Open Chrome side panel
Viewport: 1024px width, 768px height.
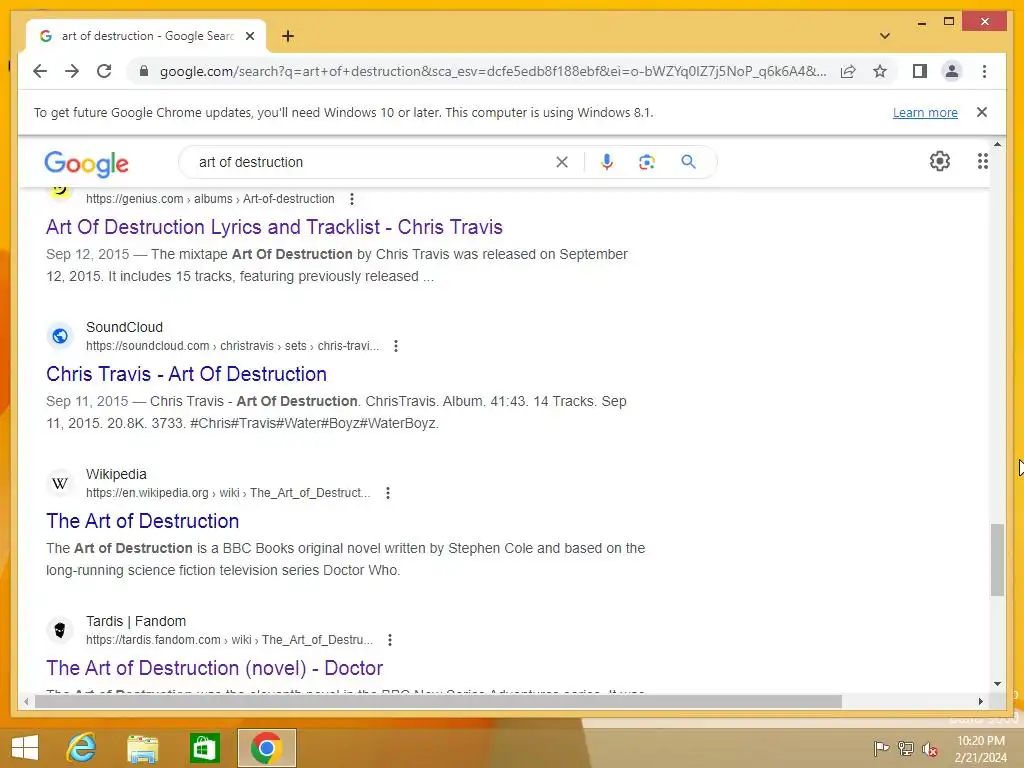pyautogui.click(x=920, y=71)
